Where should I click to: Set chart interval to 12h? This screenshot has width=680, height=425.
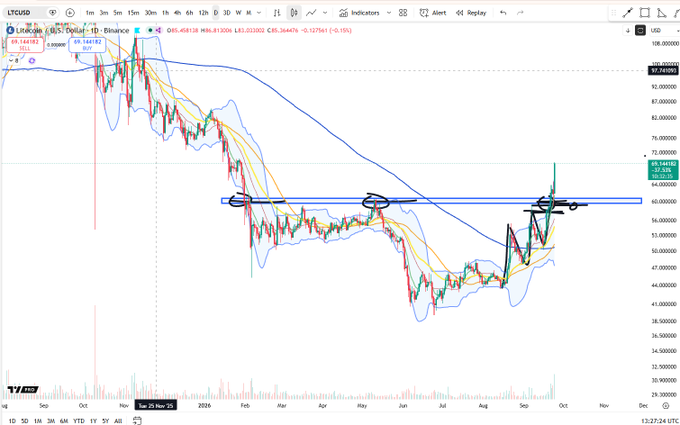click(x=203, y=13)
